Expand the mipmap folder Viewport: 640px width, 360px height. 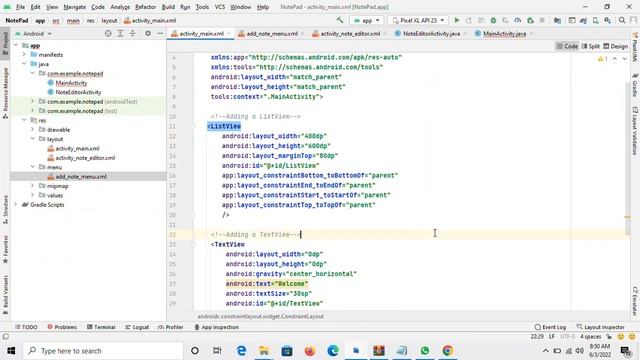(33, 186)
